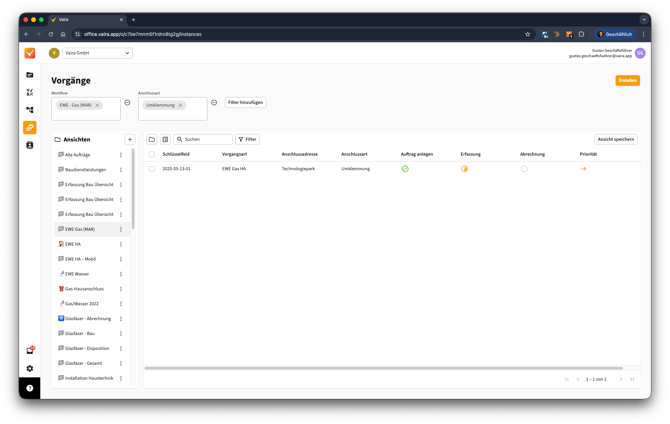Bookmark this page with star icon
This screenshot has height=424, width=670.
tap(527, 34)
